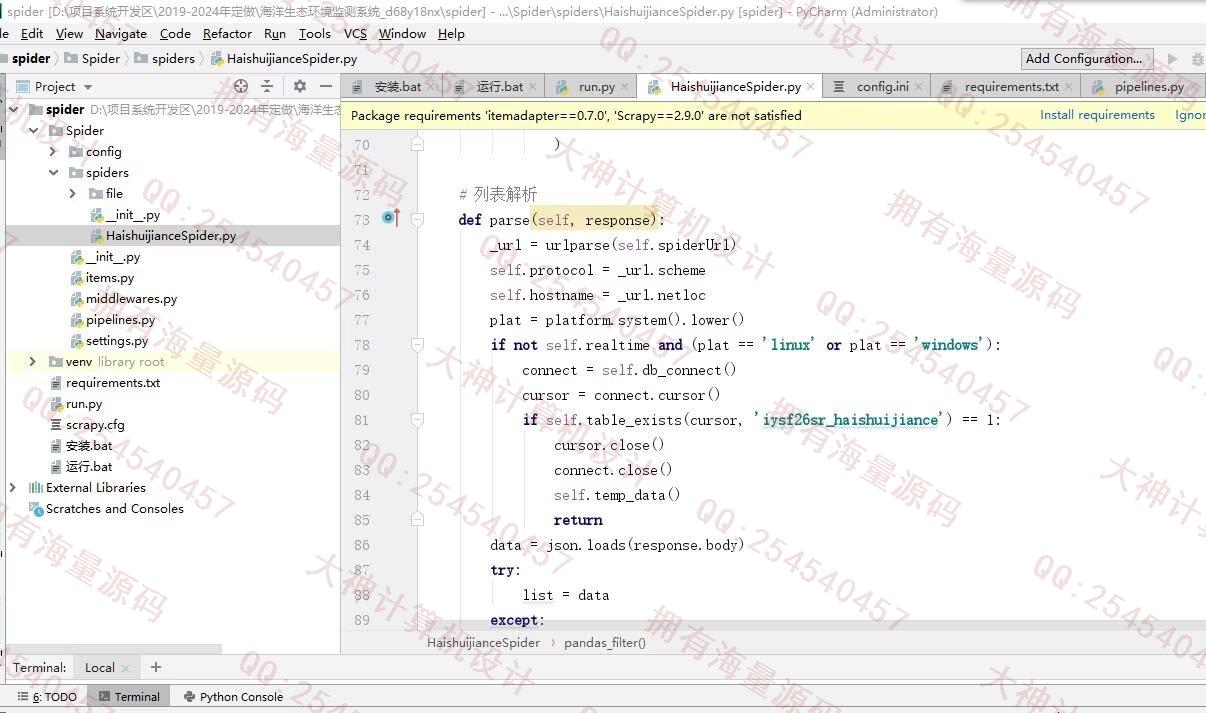Click Add Configuration button
Viewport: 1206px width, 713px height.
pos(1087,59)
